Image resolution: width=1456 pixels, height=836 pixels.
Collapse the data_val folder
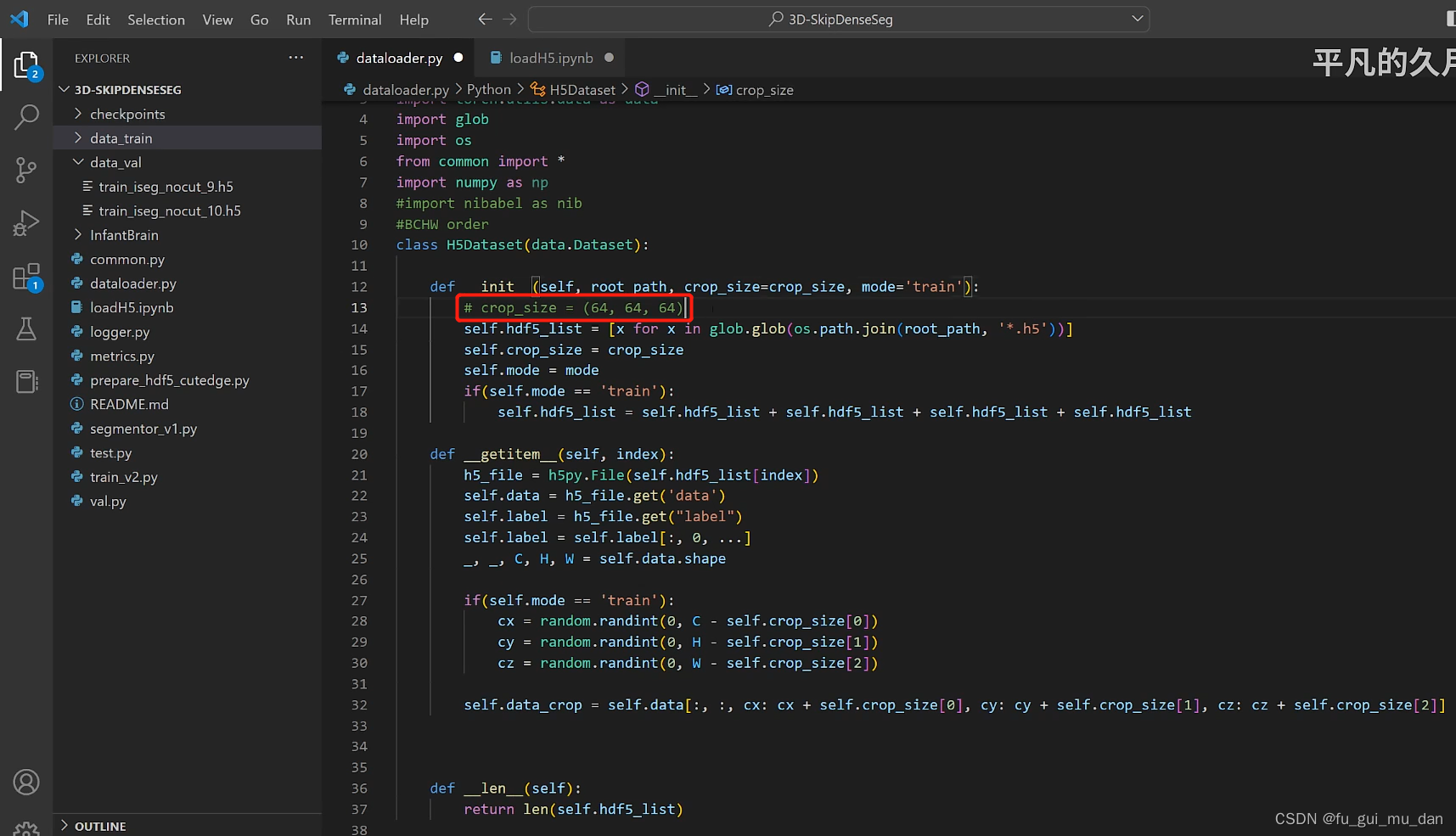click(78, 162)
